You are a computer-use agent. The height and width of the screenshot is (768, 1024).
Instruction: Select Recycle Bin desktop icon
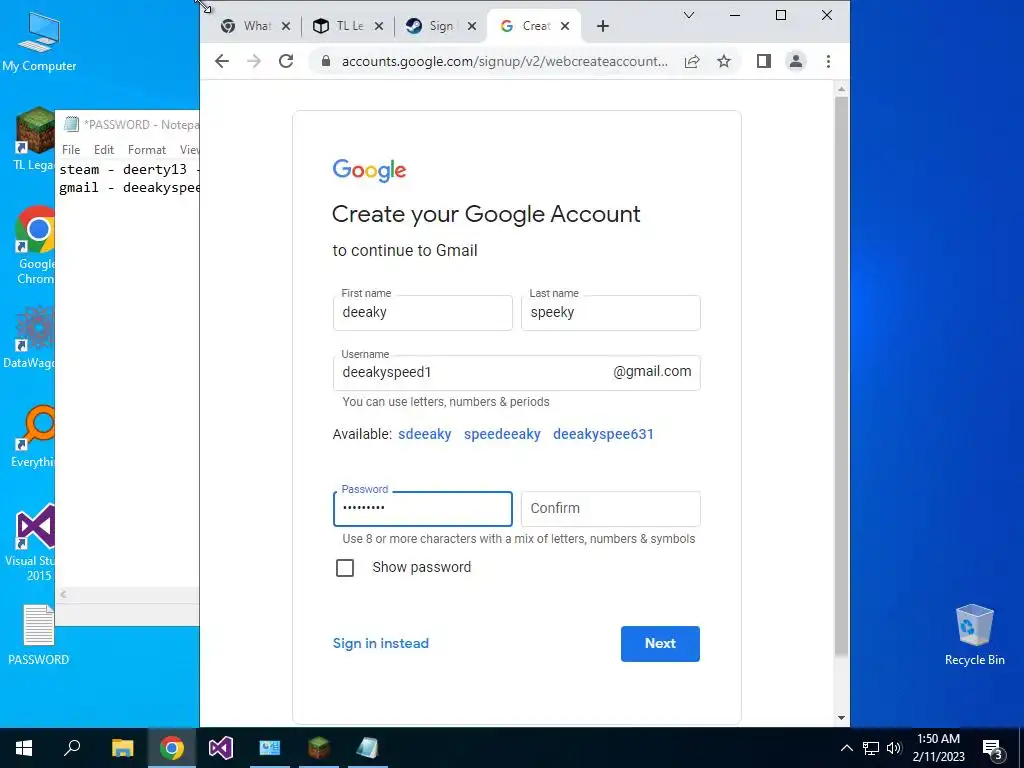click(974, 635)
